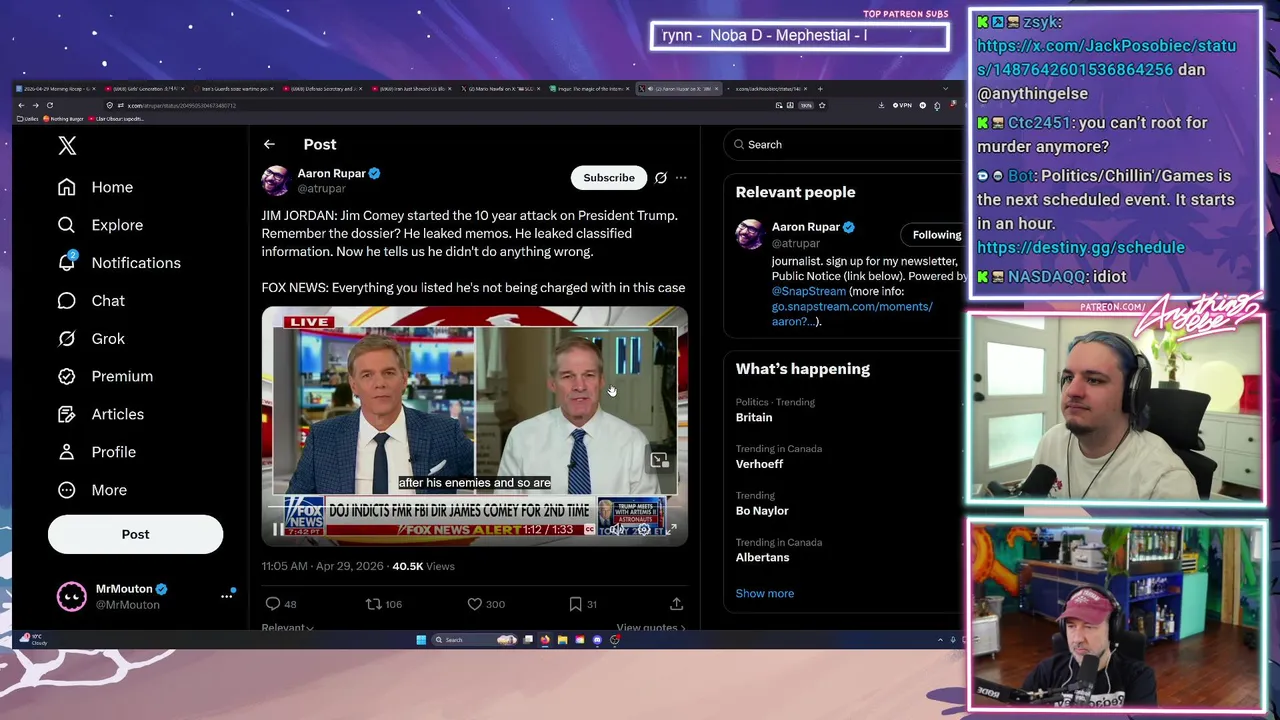Repost using the retweet icon showing 106
Screen dimensions: 1280x720
pyautogui.click(x=373, y=604)
